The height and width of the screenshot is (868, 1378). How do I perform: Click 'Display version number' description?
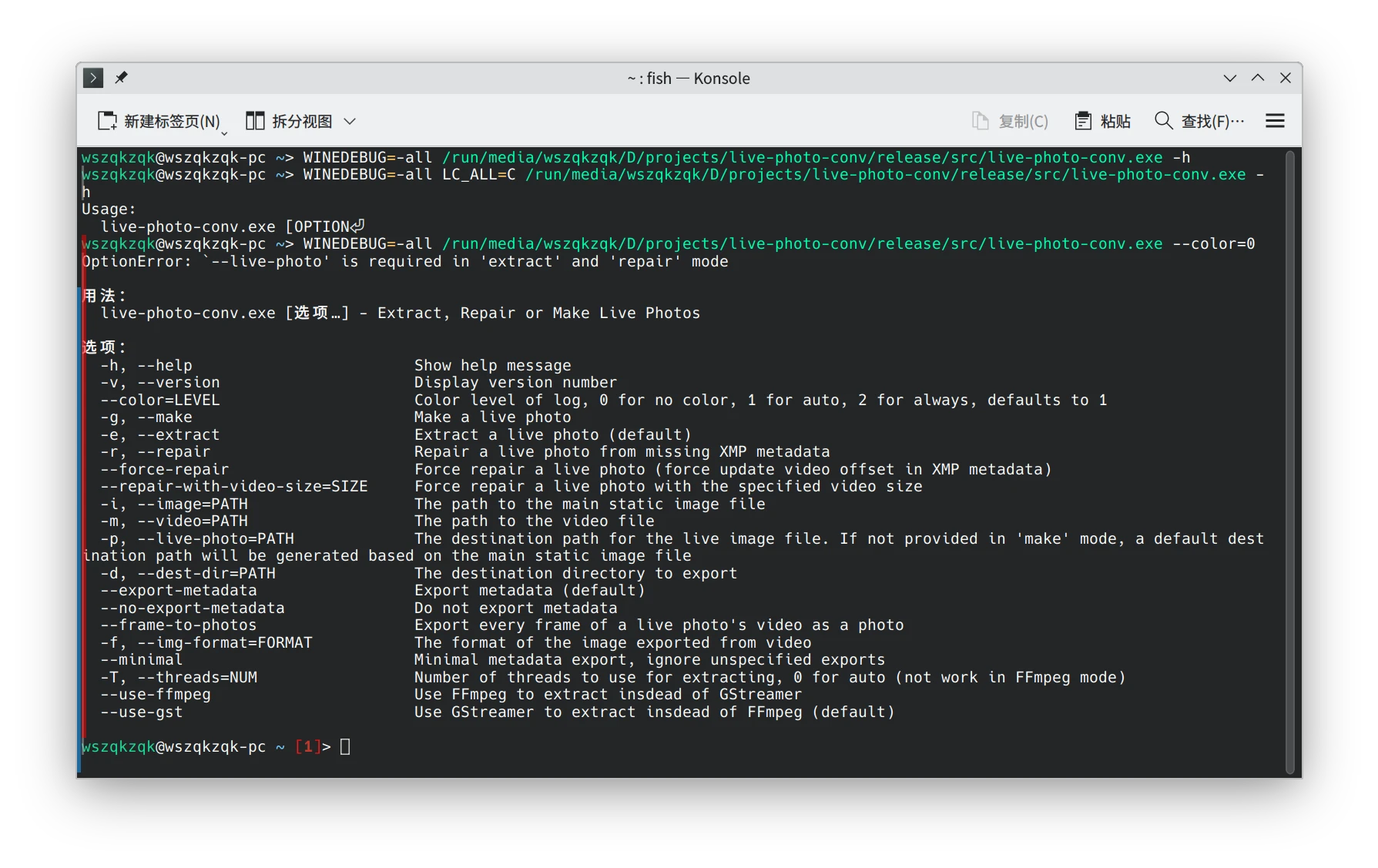pyautogui.click(x=516, y=382)
